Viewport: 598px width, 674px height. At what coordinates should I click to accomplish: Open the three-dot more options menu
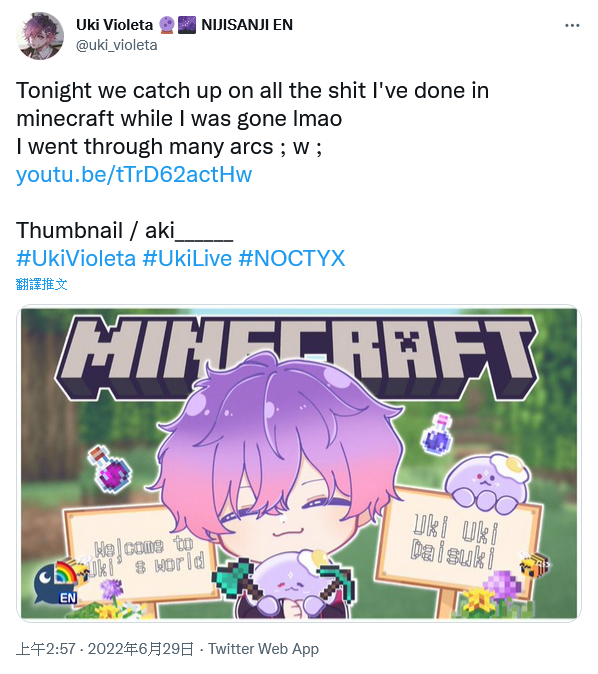tap(572, 26)
